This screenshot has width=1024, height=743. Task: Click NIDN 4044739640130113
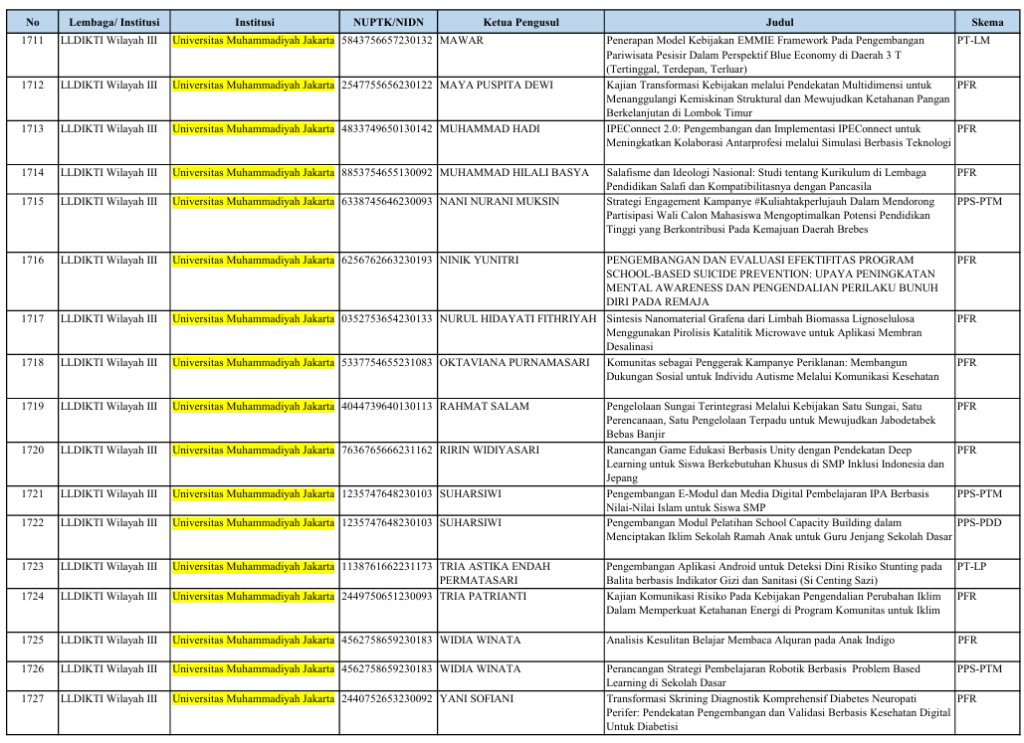coord(387,406)
